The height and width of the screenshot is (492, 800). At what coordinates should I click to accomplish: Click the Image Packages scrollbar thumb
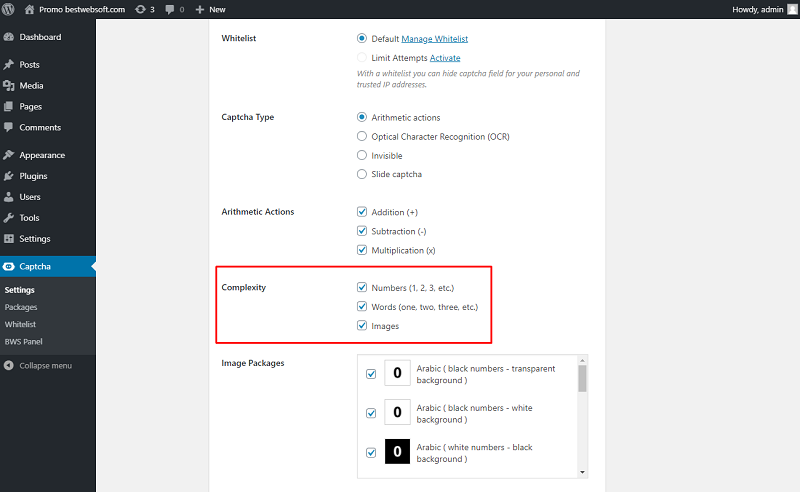582,379
